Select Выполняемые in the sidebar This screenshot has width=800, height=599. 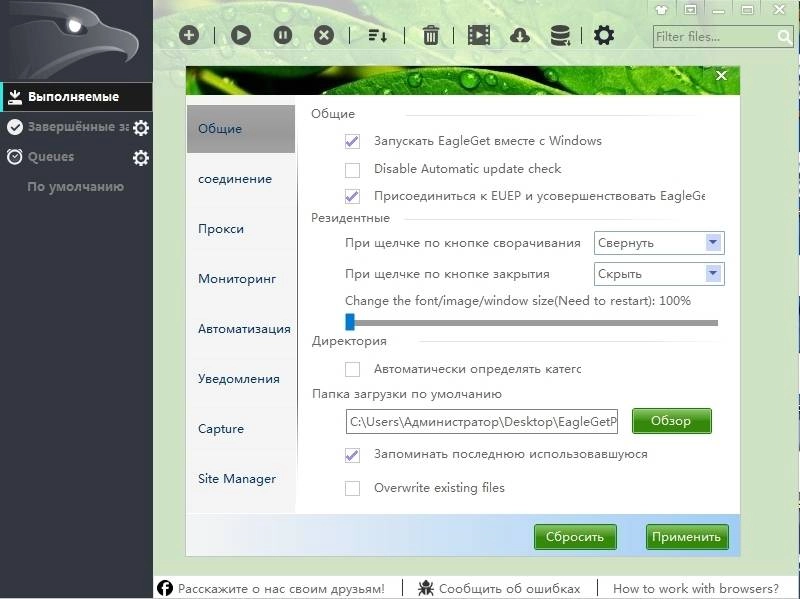coord(77,97)
